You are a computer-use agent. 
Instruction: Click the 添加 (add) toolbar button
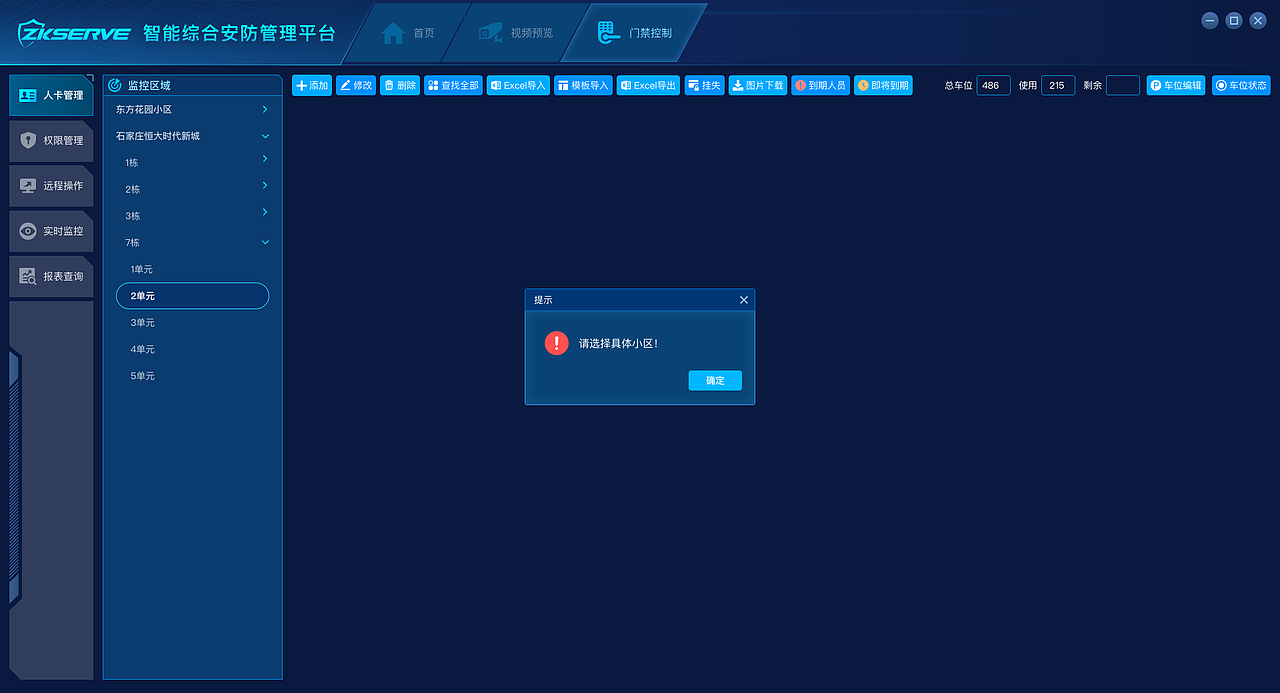(x=312, y=86)
